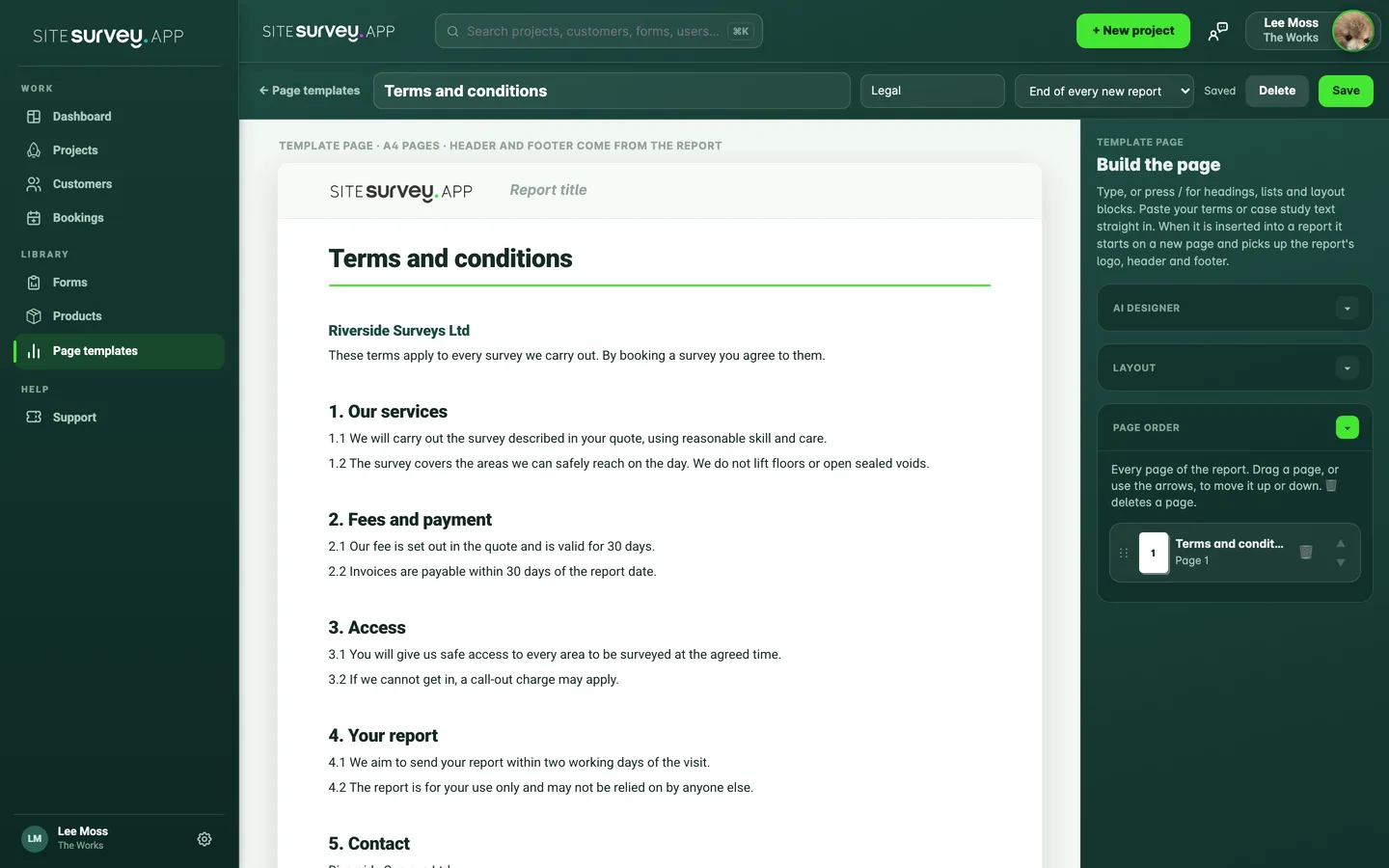This screenshot has width=1389, height=868.
Task: Click the Riverside Surveys Ltd heading
Action: (x=399, y=331)
